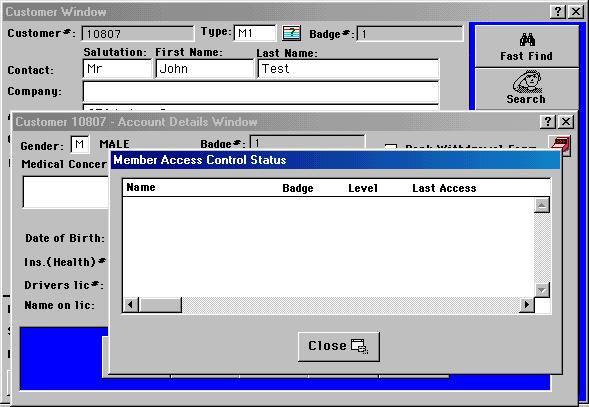Click the Customer Window help question mark
Image resolution: width=589 pixels, height=407 pixels.
(x=558, y=12)
